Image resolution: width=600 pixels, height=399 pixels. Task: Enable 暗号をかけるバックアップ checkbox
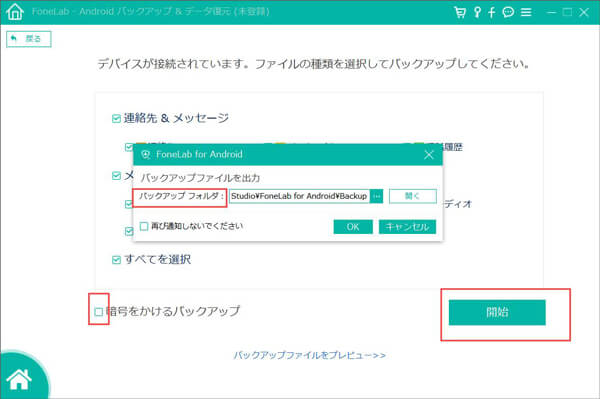pyautogui.click(x=99, y=312)
